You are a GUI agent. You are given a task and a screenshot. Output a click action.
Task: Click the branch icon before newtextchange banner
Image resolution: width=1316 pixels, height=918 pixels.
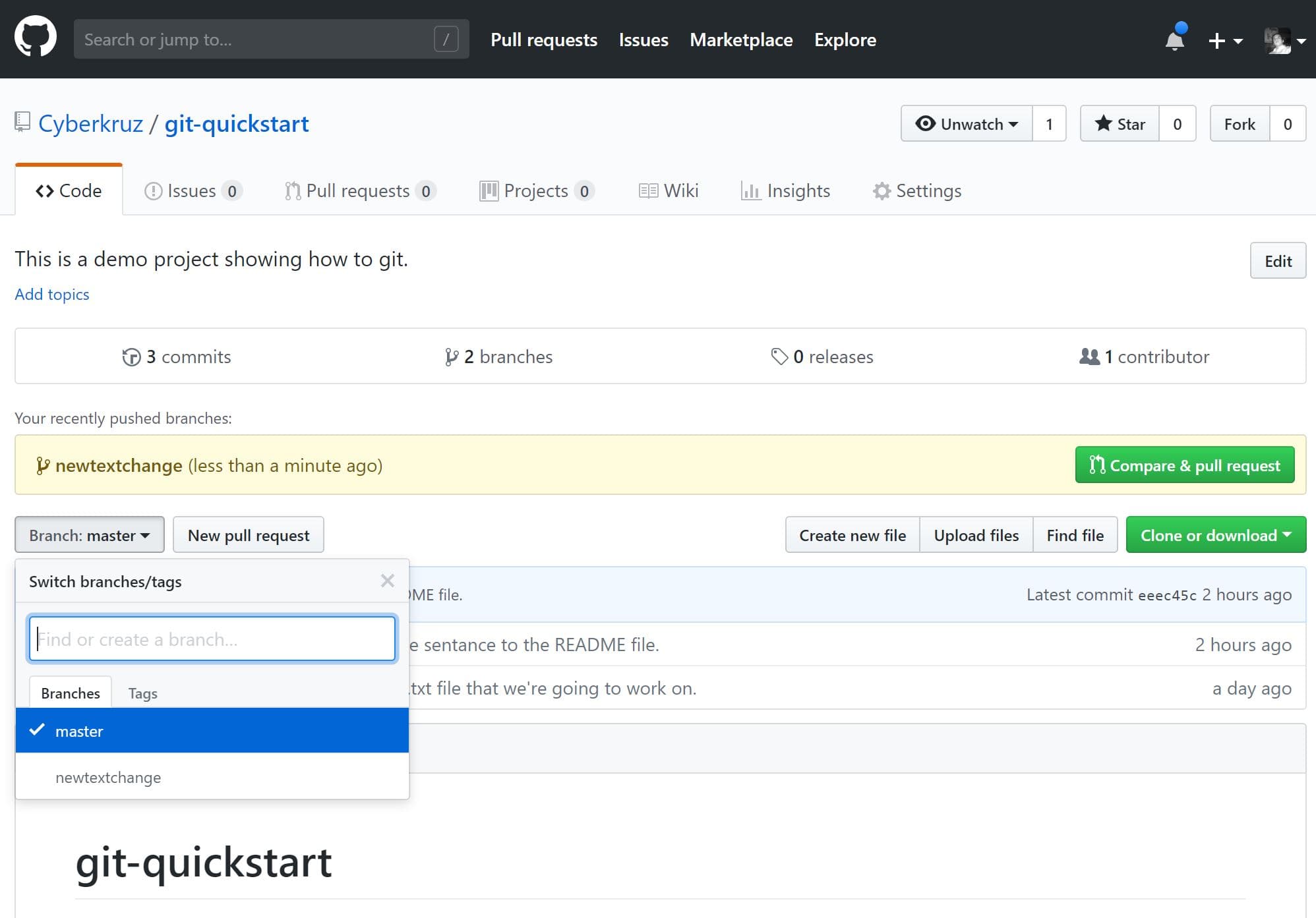43,466
